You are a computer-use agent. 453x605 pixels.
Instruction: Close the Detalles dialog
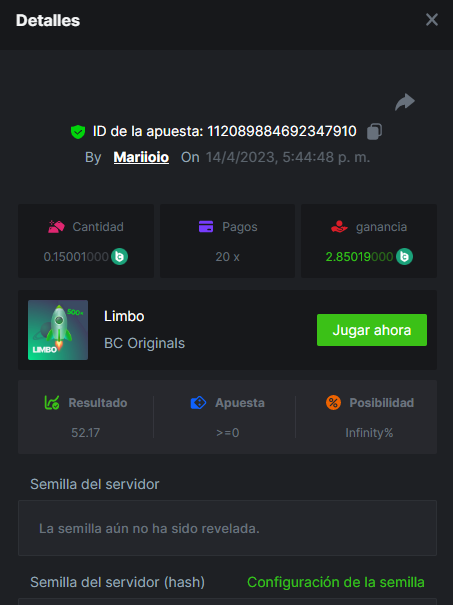point(432,19)
